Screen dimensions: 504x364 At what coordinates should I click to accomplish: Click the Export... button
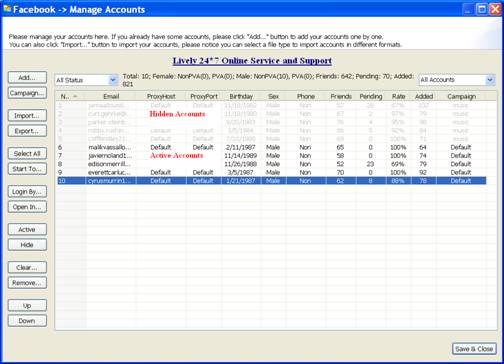click(27, 131)
